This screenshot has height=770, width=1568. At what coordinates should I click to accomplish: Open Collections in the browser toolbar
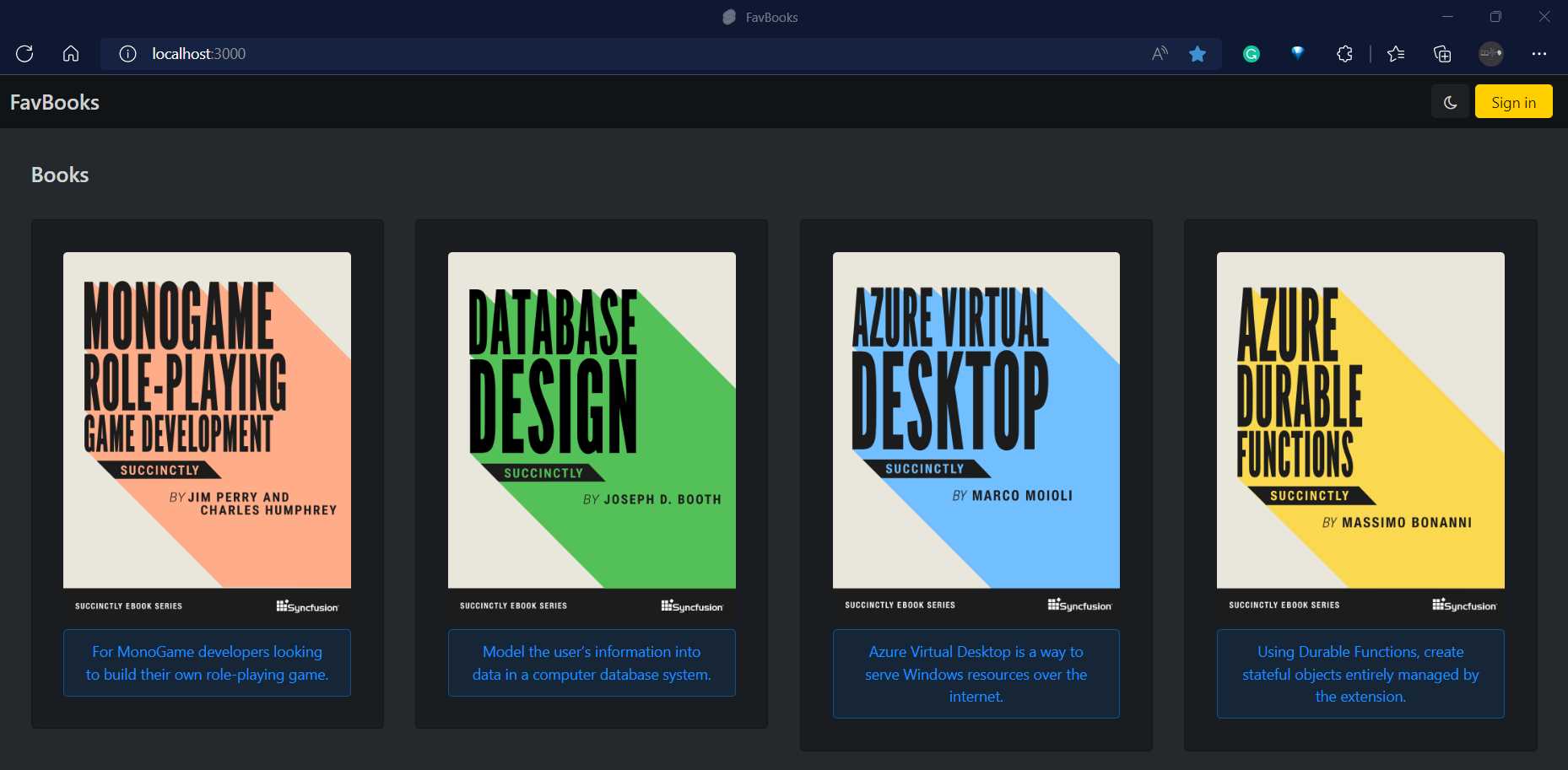[x=1442, y=53]
